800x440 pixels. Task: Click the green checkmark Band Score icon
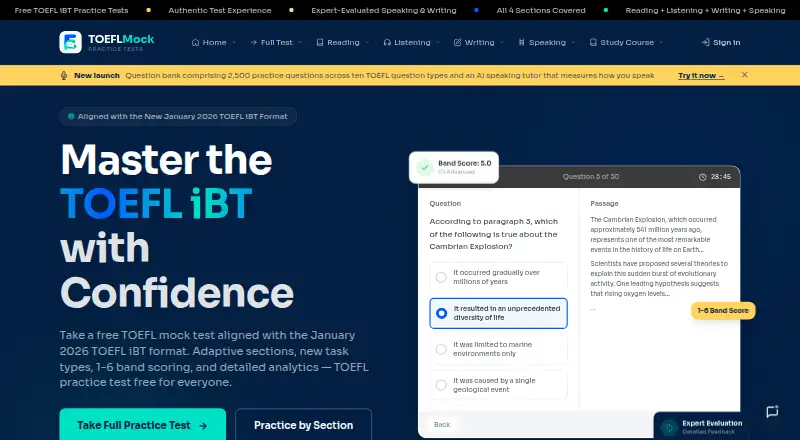click(424, 167)
